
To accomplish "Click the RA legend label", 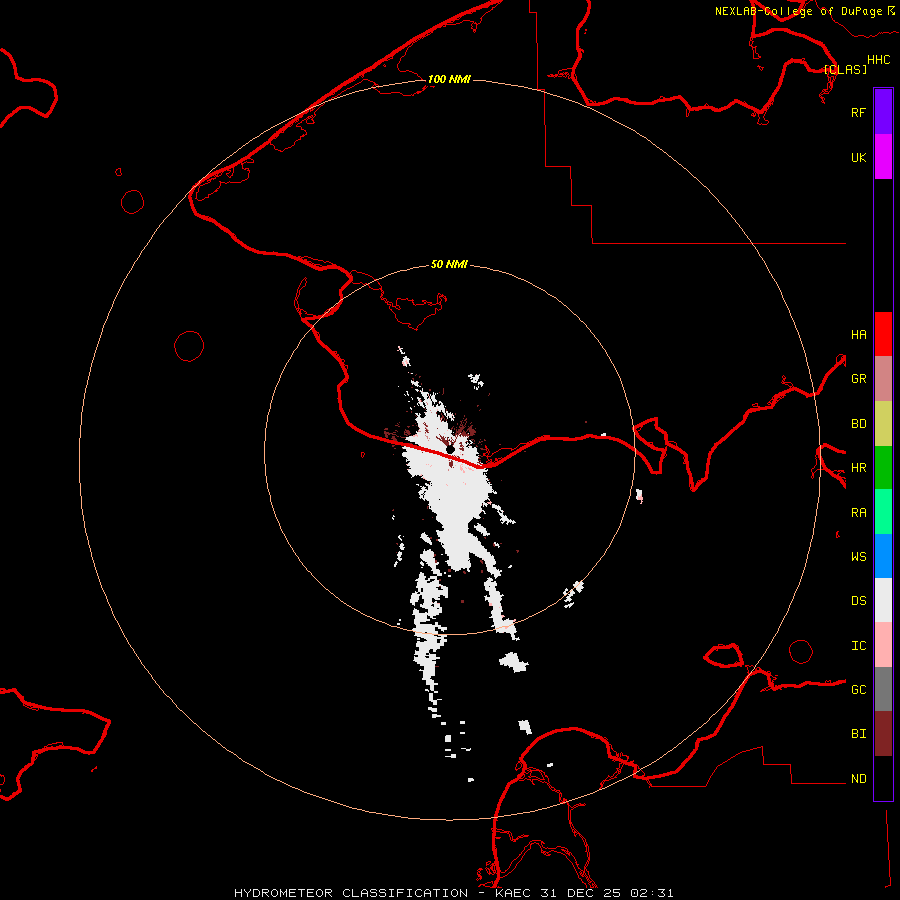I will pyautogui.click(x=858, y=513).
